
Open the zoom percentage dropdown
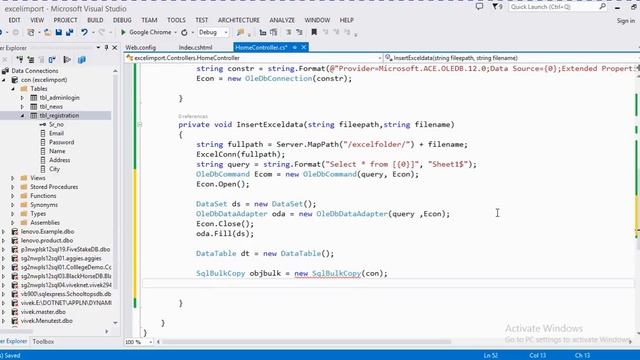click(x=151, y=342)
